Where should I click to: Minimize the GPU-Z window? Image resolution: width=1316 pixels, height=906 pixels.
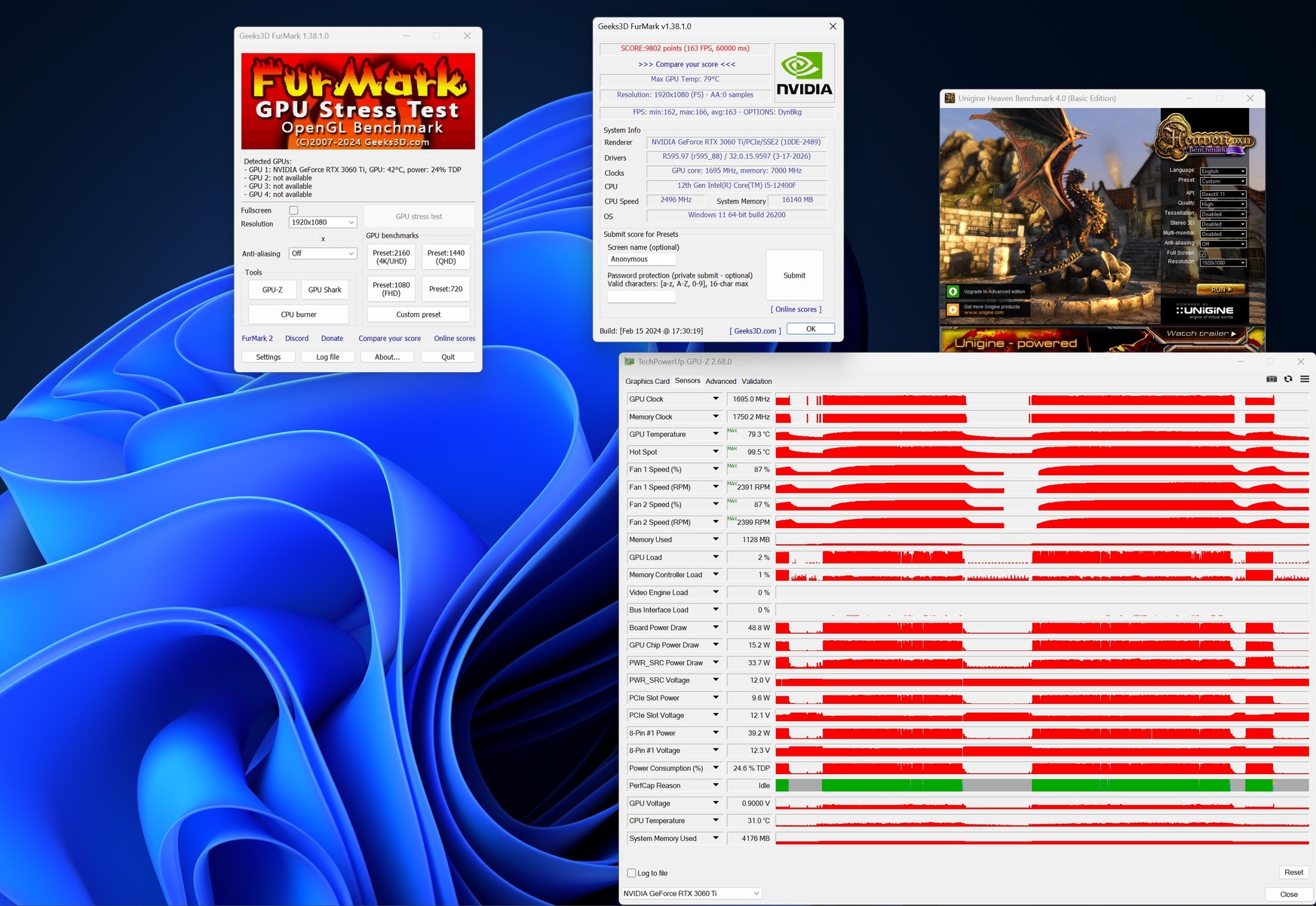(1241, 361)
